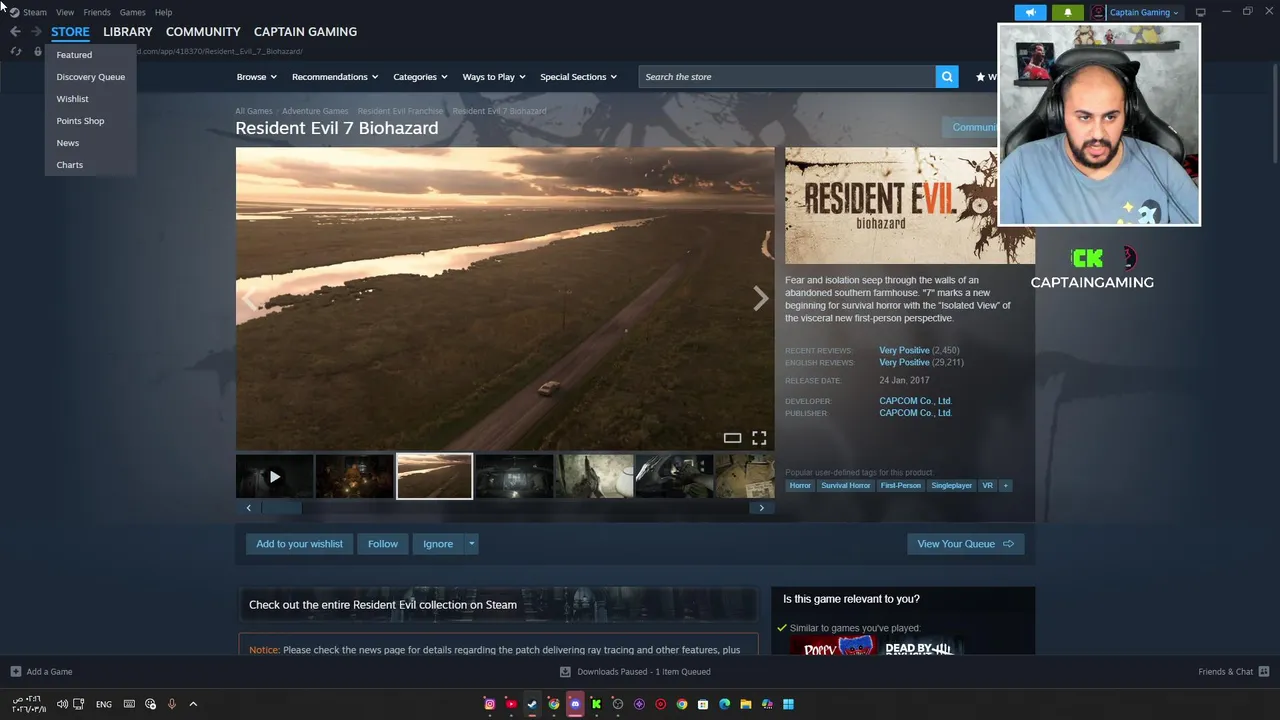1280x720 pixels.
Task: Open Kick app from the taskbar
Action: 596,704
